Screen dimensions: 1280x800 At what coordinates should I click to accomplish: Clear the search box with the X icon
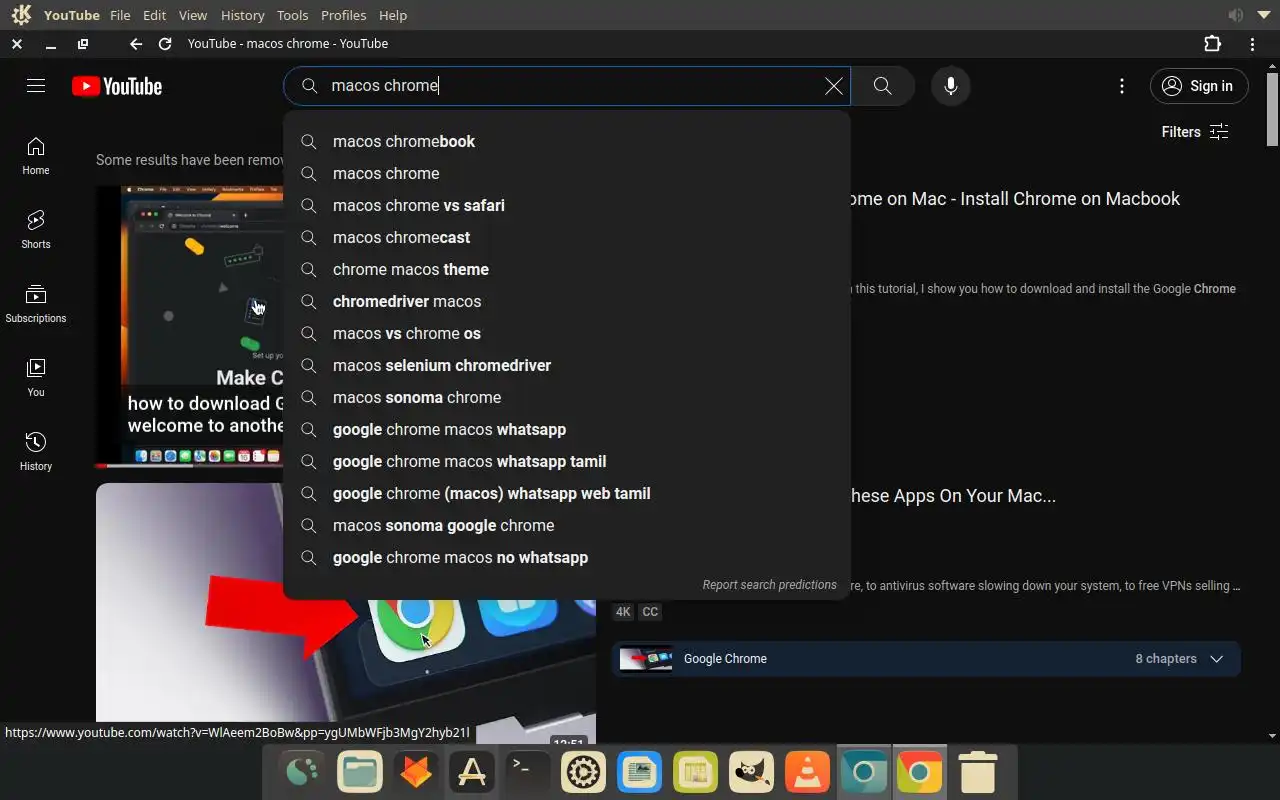tap(833, 86)
